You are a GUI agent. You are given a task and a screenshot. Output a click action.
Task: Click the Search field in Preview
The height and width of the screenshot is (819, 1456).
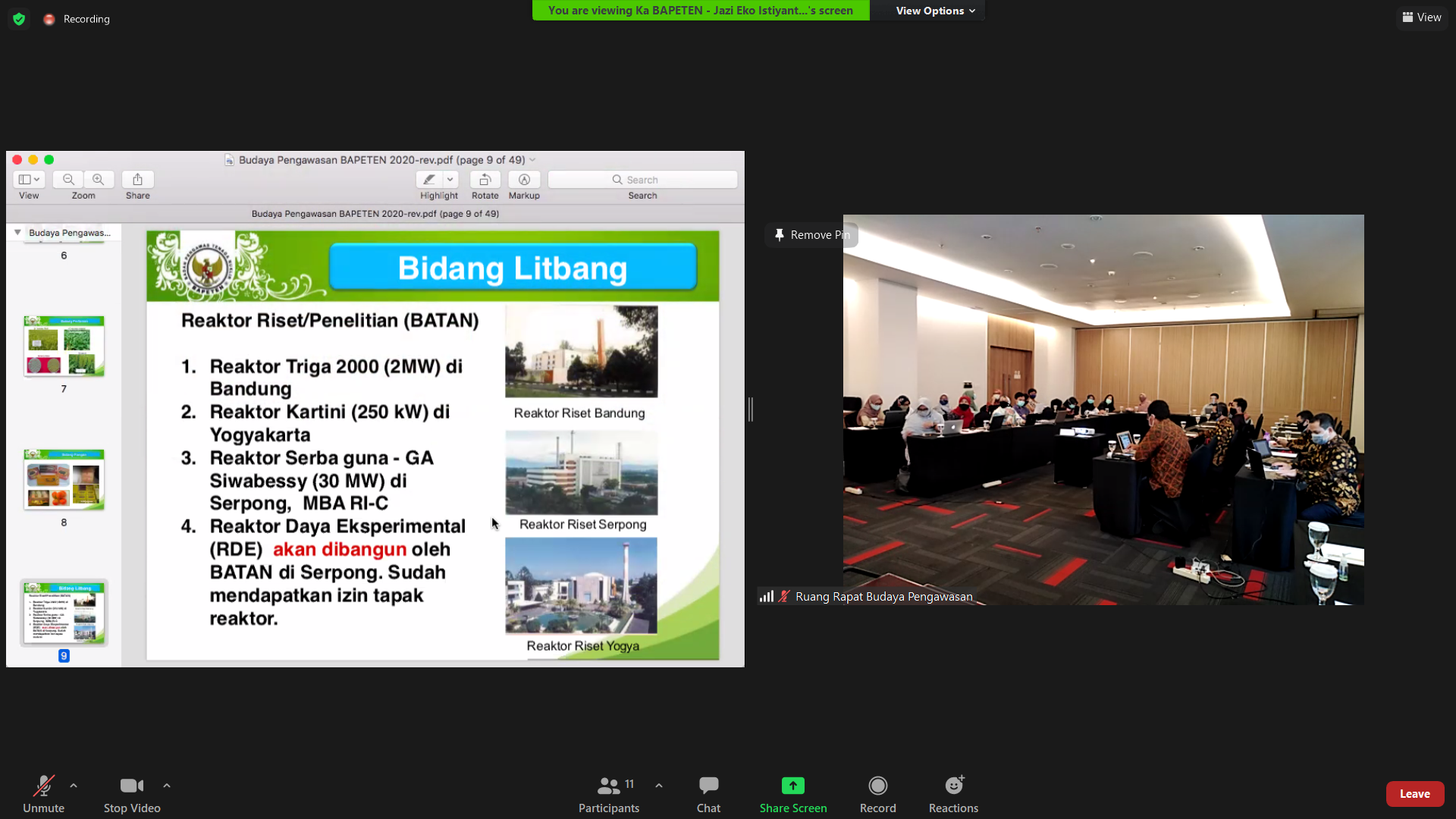[x=642, y=180]
